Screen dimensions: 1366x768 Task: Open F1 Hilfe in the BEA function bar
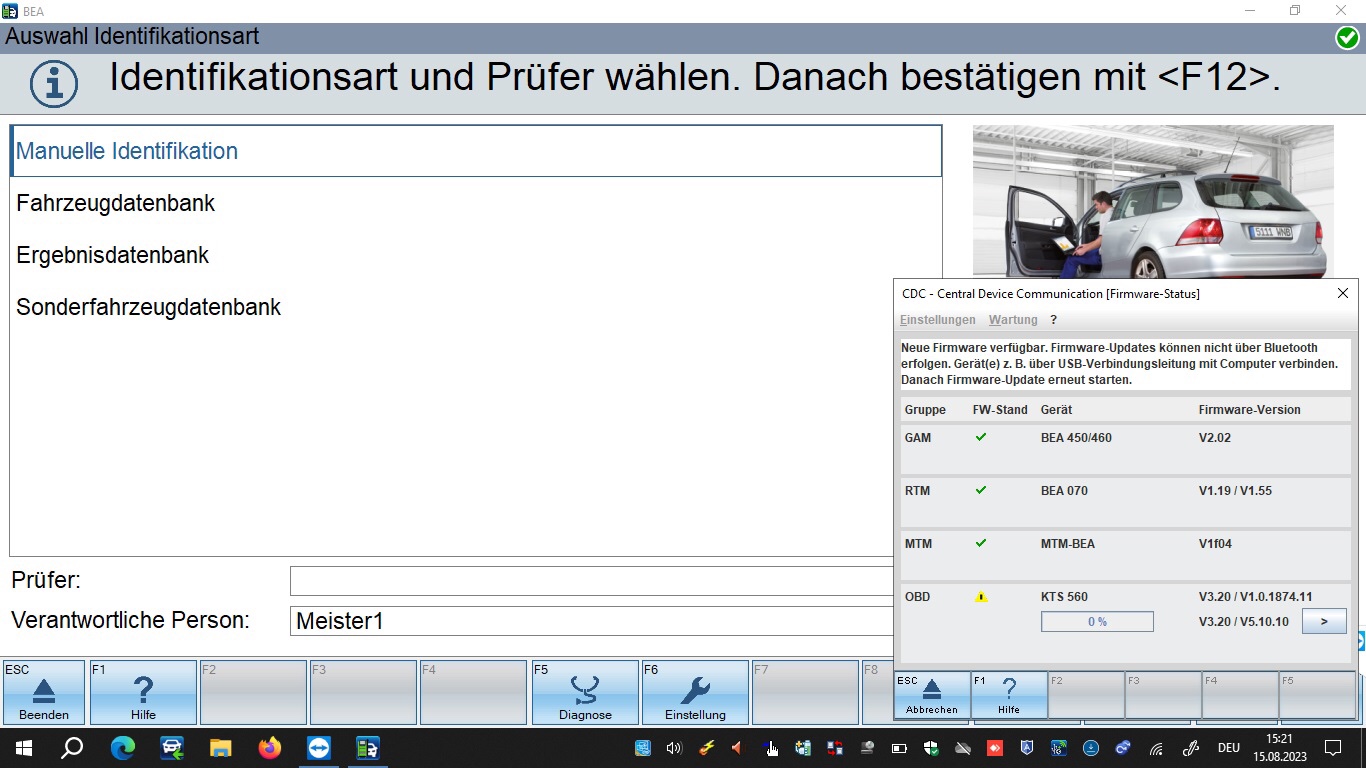point(143,692)
